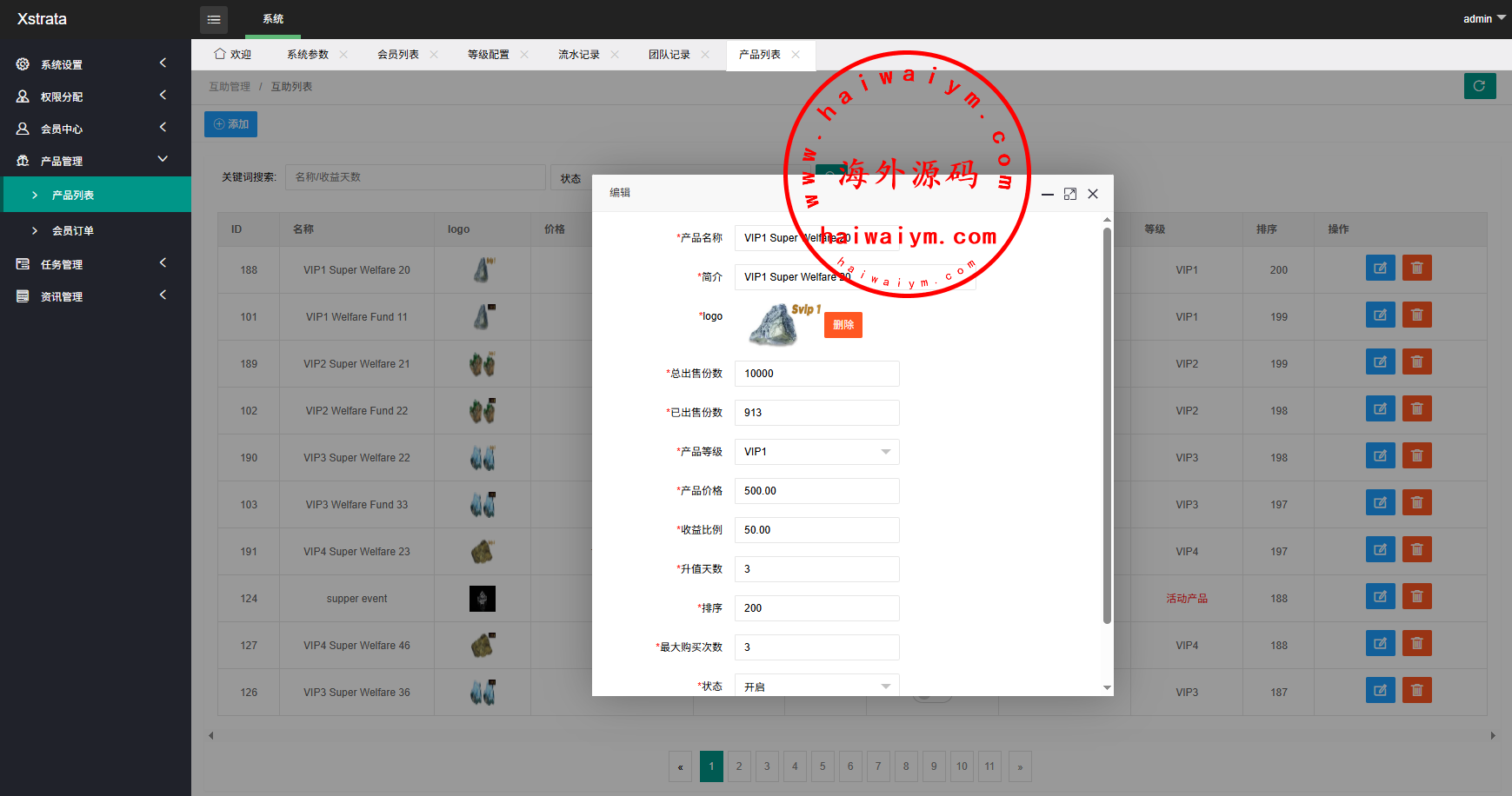Open 会员订单 in the sidebar

73,231
